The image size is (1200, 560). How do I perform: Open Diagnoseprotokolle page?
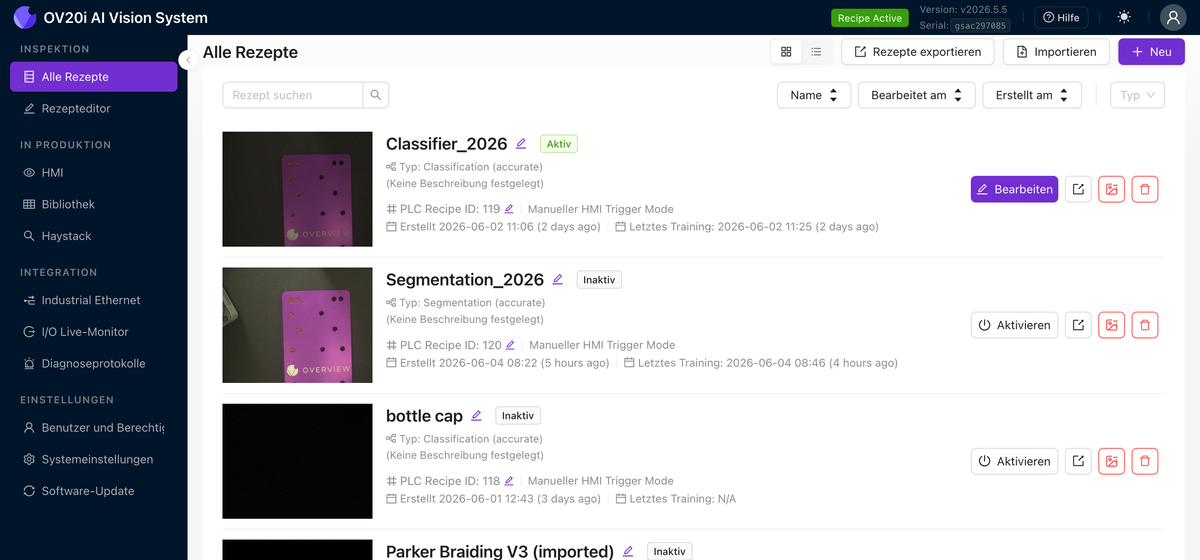tap(94, 364)
